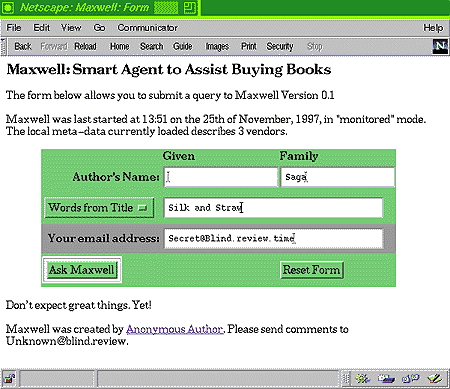Screen dimensions: 450x389
Task: Open the Mailbox icon in component bar
Action: click(386, 379)
